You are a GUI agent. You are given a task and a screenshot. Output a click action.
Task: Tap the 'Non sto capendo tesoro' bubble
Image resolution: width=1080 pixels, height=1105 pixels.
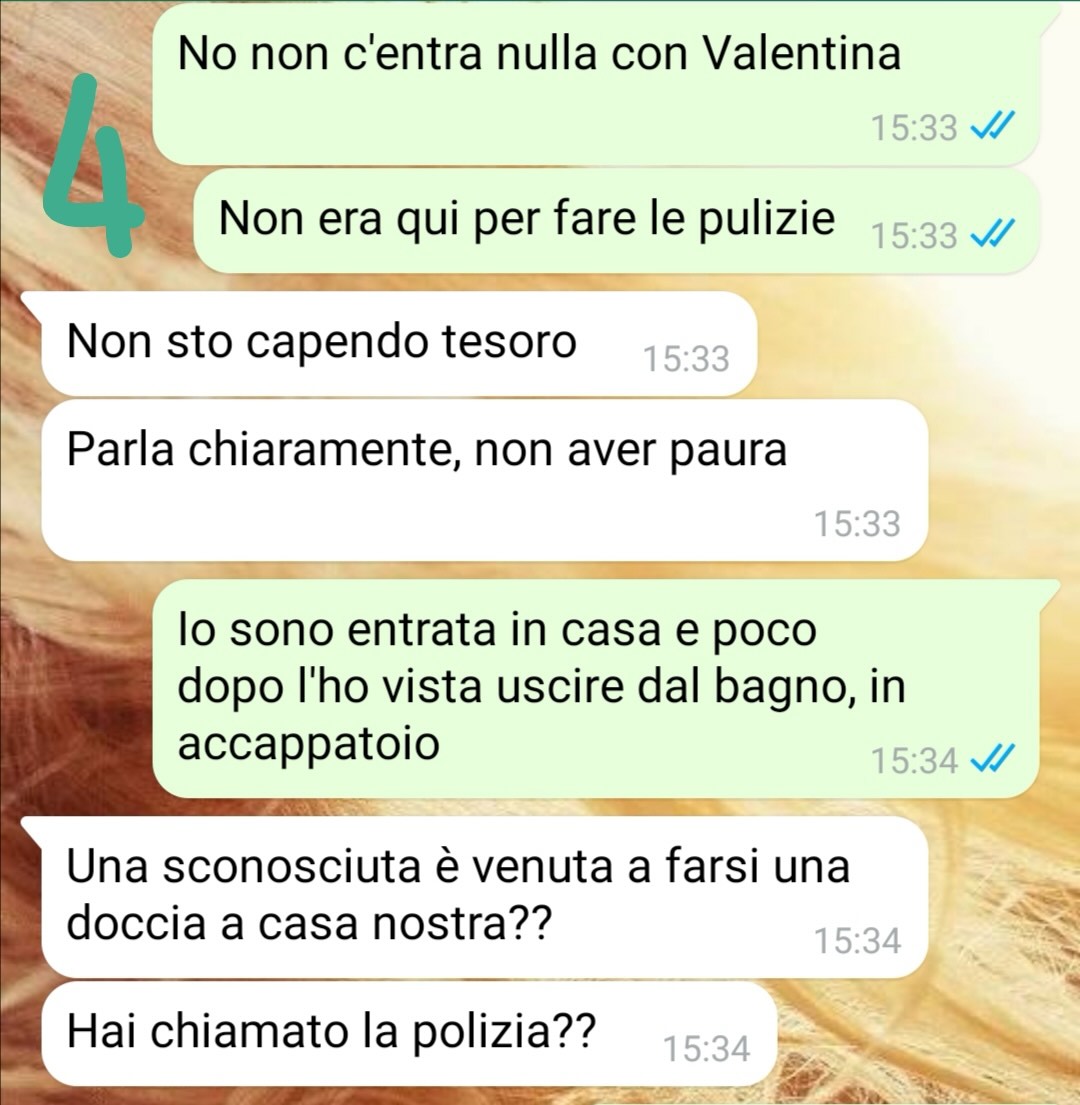coord(399,344)
